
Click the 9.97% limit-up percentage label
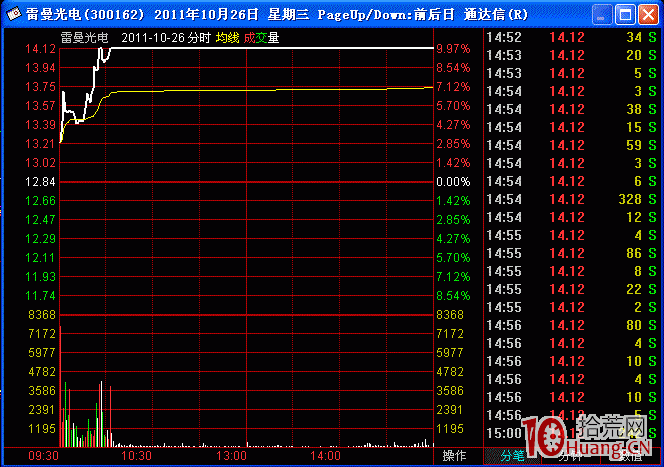point(453,49)
